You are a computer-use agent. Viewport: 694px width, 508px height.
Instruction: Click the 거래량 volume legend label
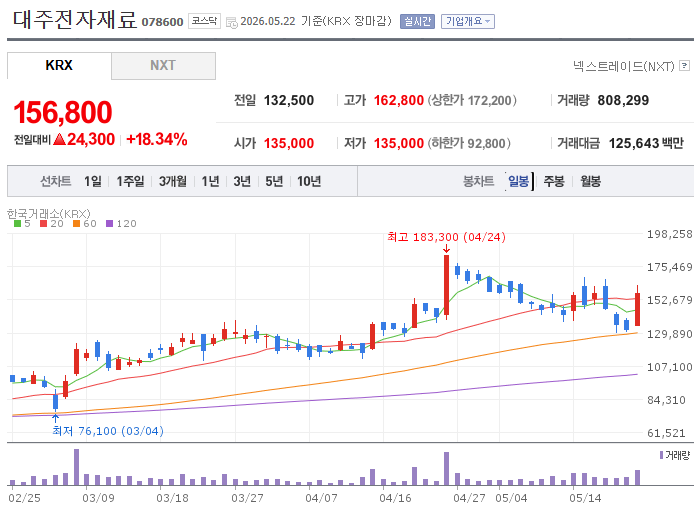tap(678, 455)
